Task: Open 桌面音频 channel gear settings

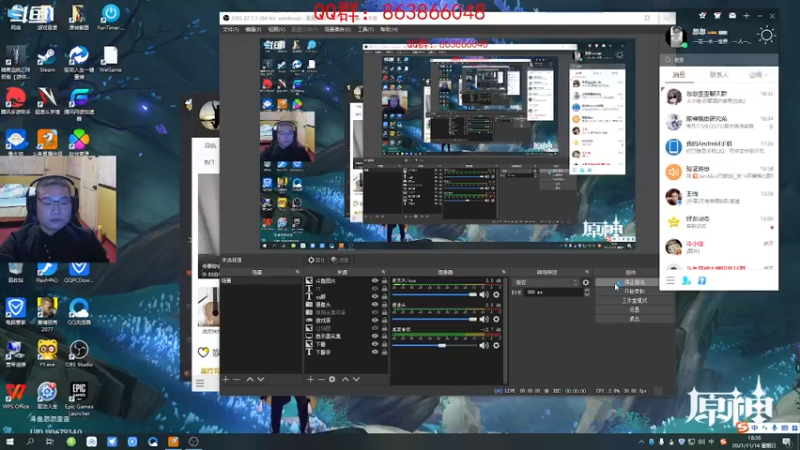Action: pyautogui.click(x=496, y=345)
